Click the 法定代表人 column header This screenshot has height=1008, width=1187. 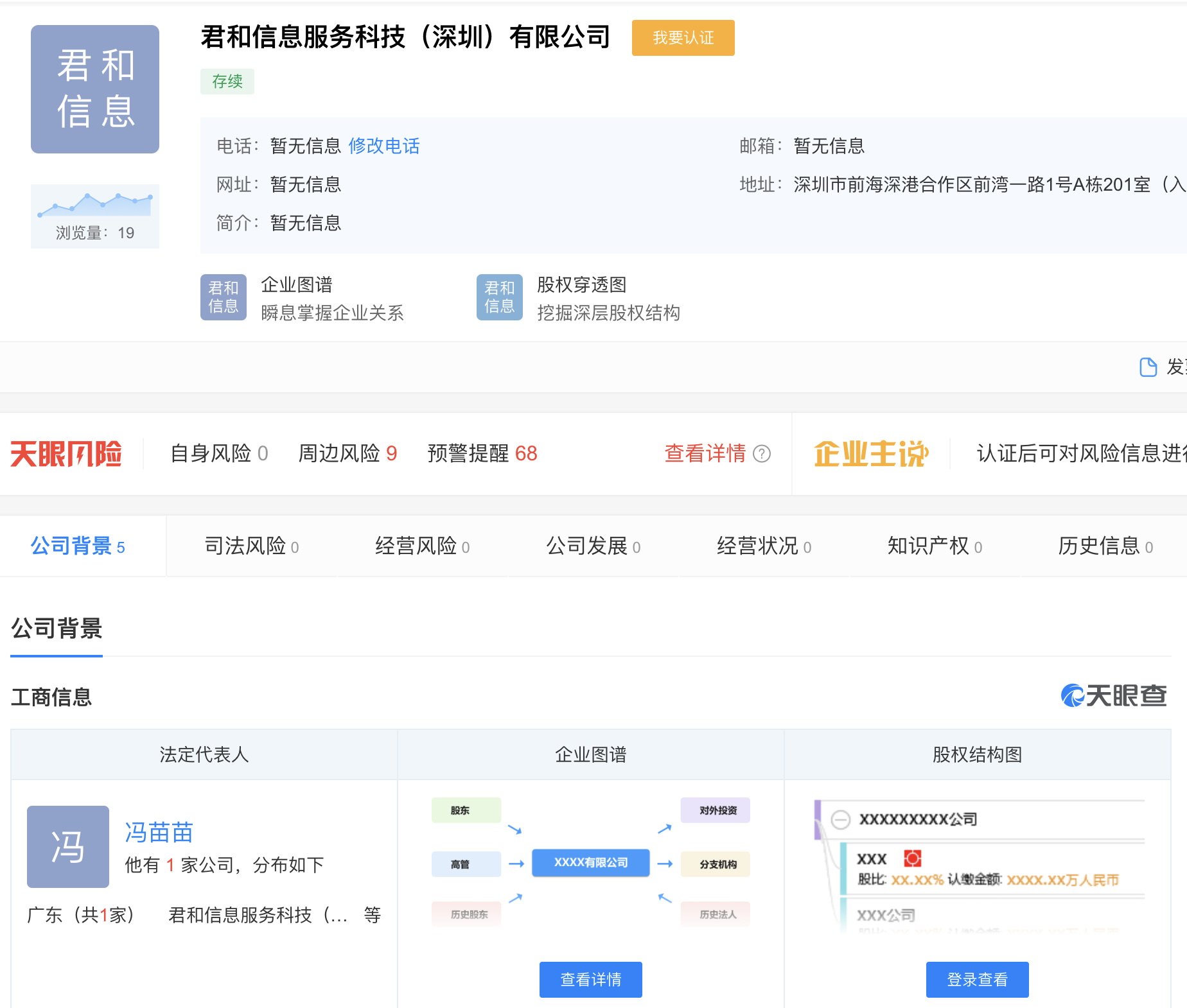pos(204,754)
